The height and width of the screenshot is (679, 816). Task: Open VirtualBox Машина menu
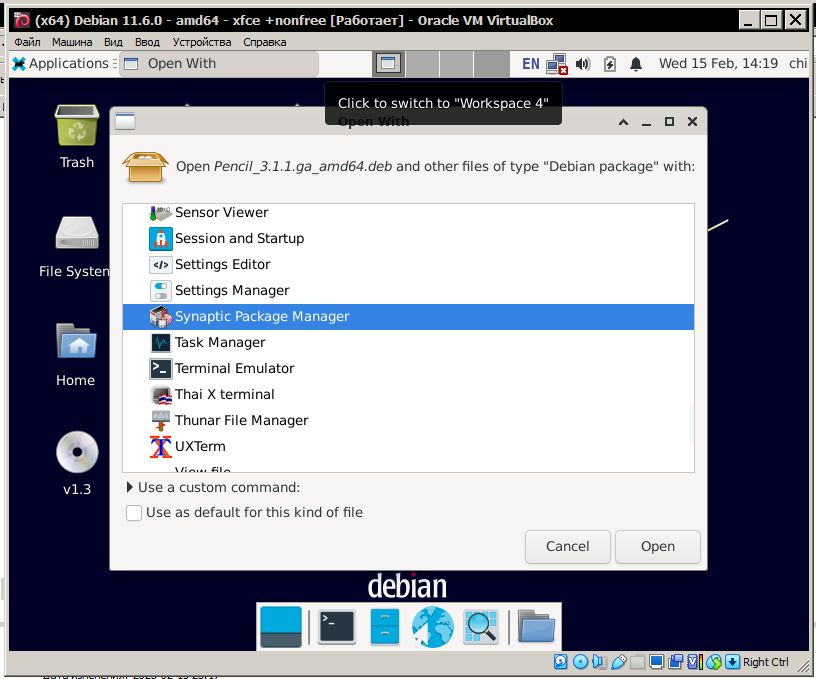click(72, 42)
